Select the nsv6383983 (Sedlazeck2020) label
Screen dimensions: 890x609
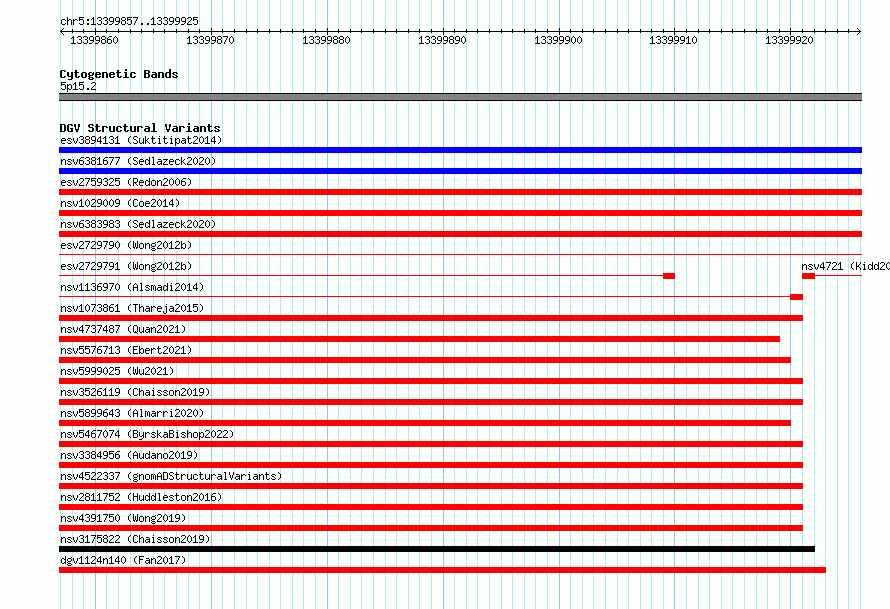pyautogui.click(x=138, y=224)
